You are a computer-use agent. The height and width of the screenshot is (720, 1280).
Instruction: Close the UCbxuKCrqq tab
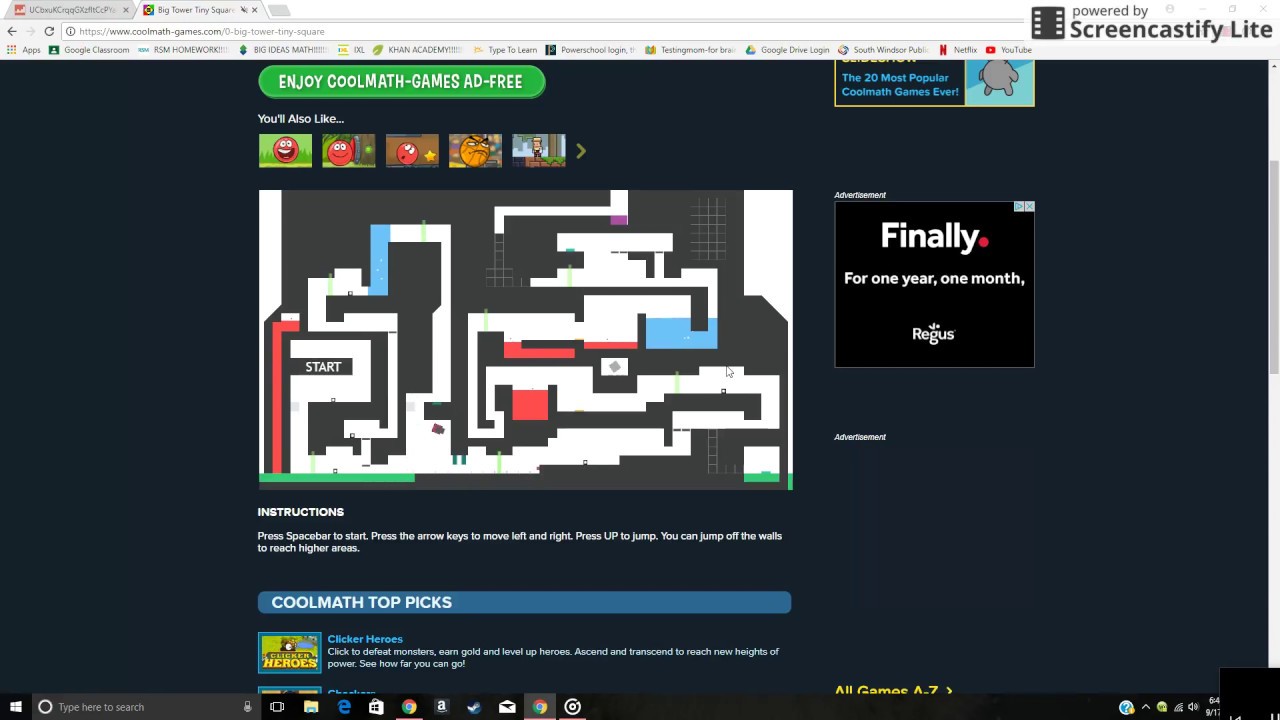tap(126, 10)
